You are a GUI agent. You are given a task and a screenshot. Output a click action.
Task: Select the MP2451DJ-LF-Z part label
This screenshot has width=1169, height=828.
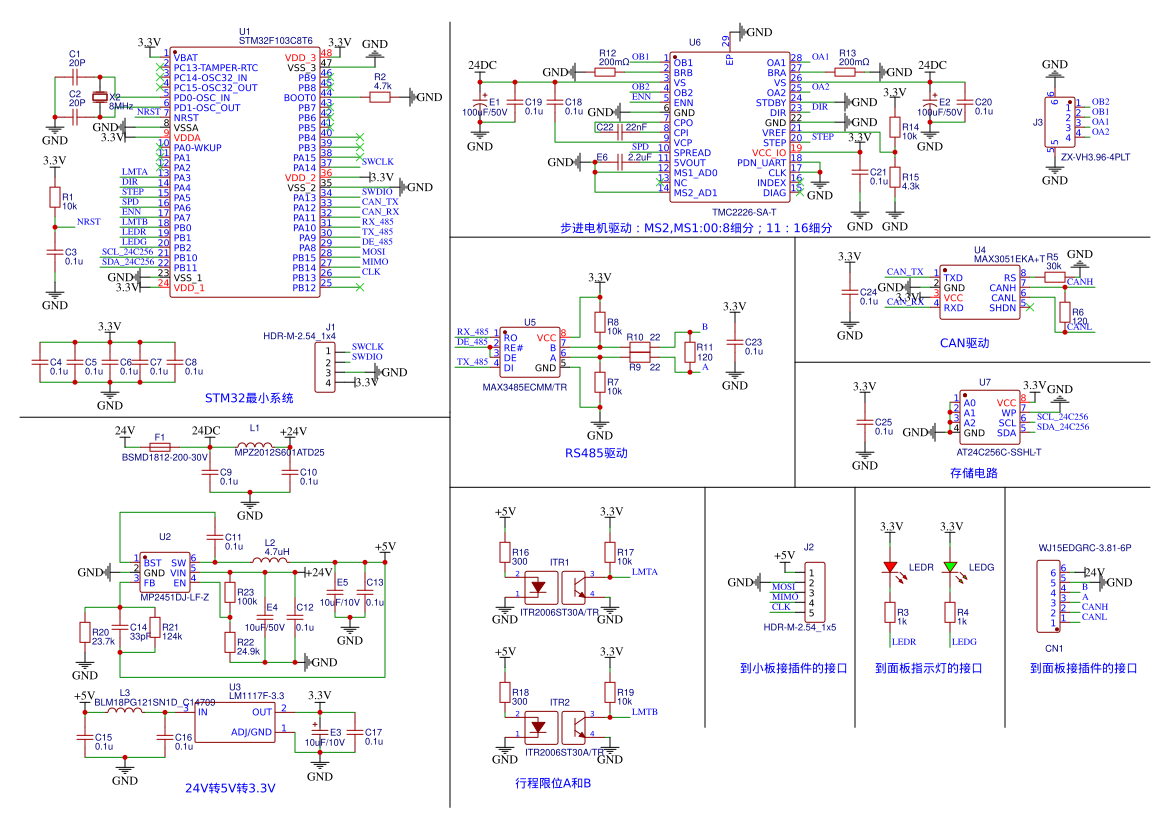point(174,598)
